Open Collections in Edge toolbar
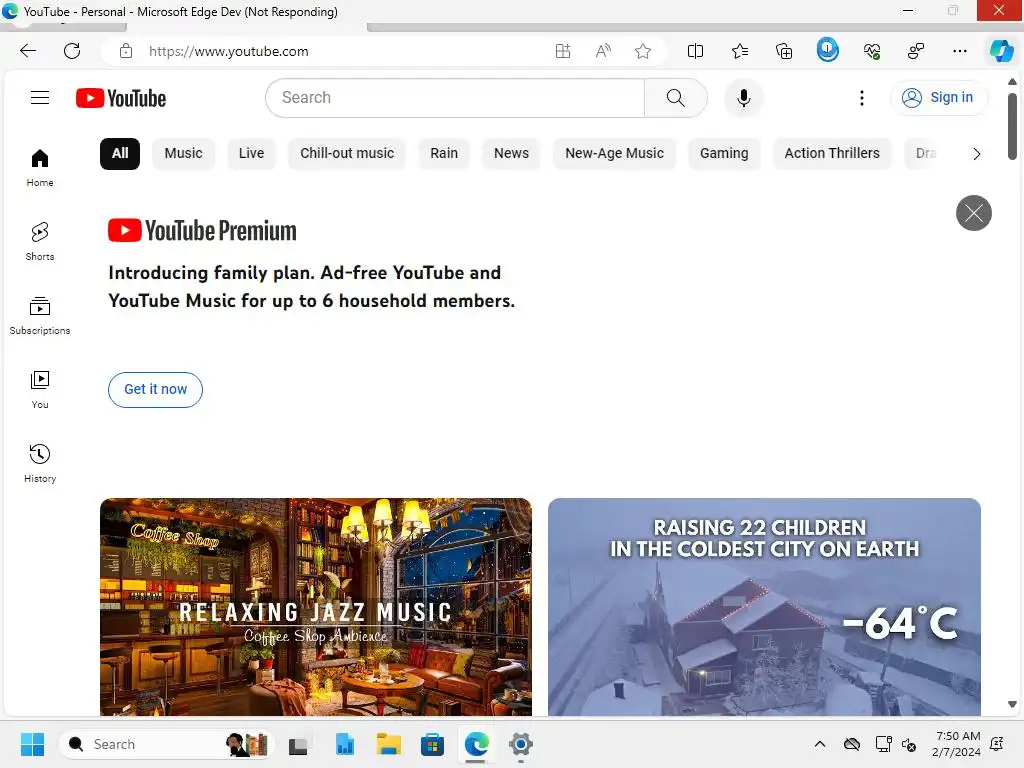This screenshot has height=768, width=1024. [784, 51]
